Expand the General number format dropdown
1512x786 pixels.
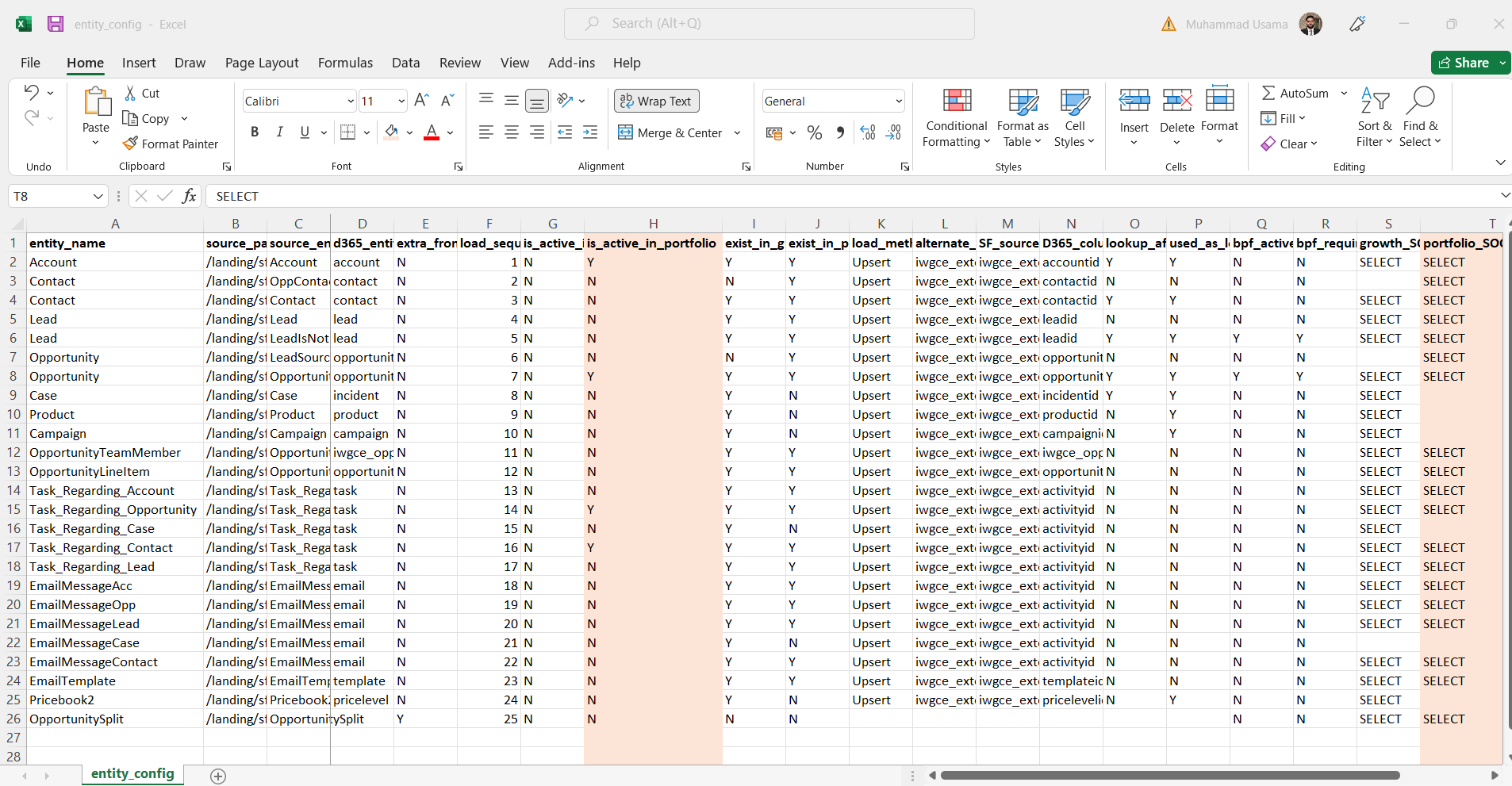click(899, 101)
